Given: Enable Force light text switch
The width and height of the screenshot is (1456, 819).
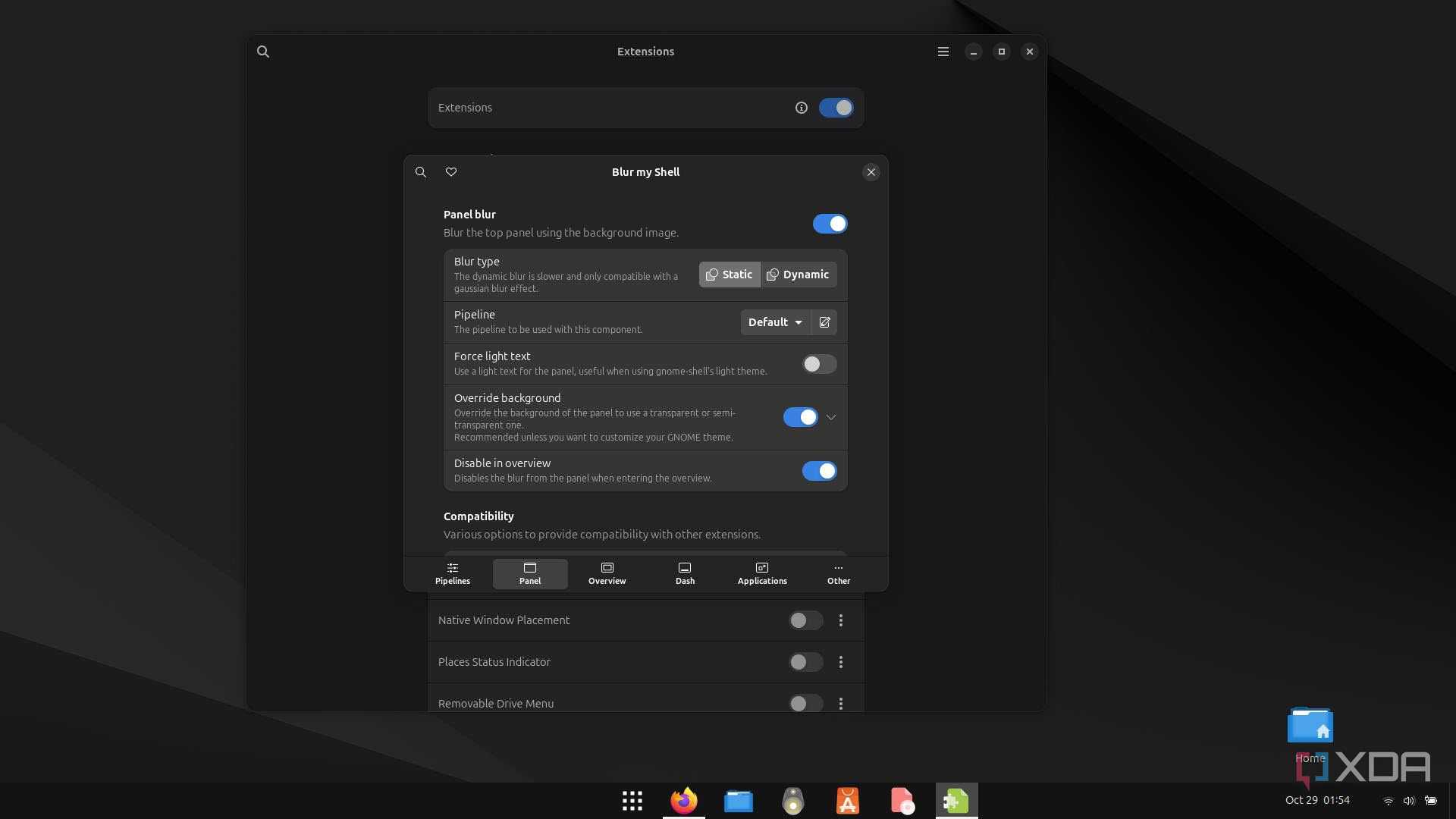Looking at the screenshot, I should [x=819, y=364].
